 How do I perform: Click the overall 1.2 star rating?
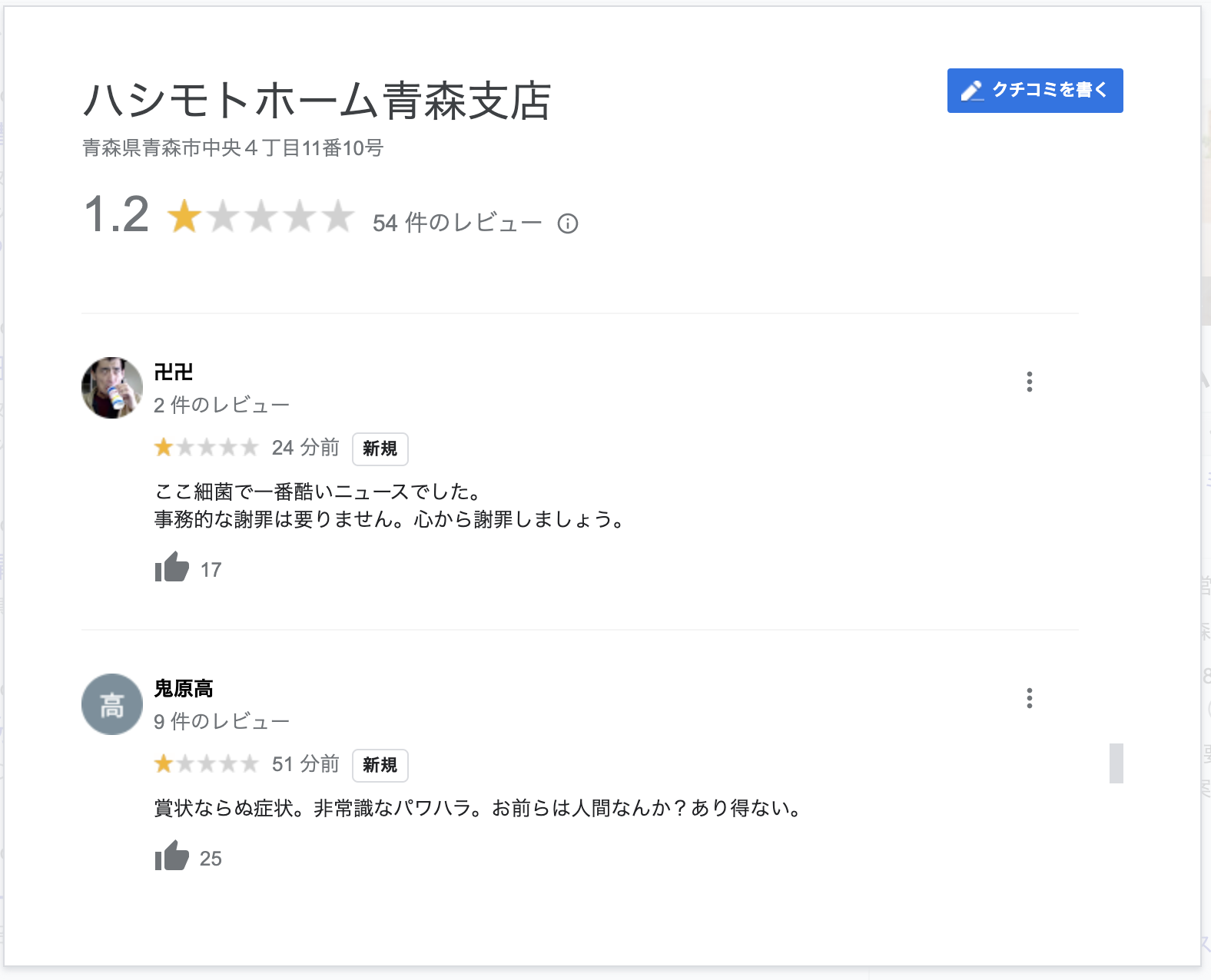pos(260,217)
